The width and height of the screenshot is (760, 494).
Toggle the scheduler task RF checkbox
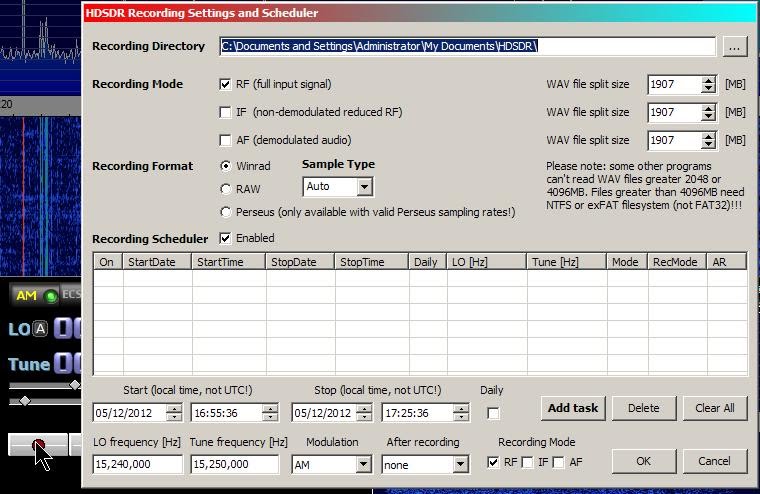pos(493,462)
